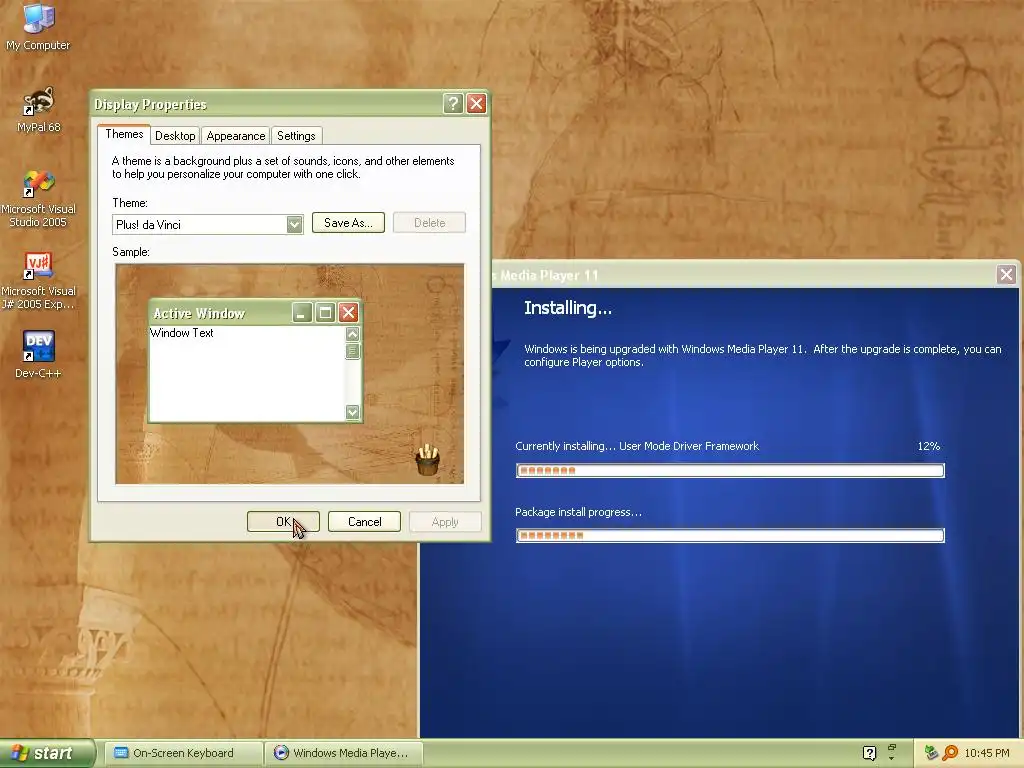1024x768 pixels.
Task: Click the Plus! da Vinci theme combo box
Action: pos(208,225)
